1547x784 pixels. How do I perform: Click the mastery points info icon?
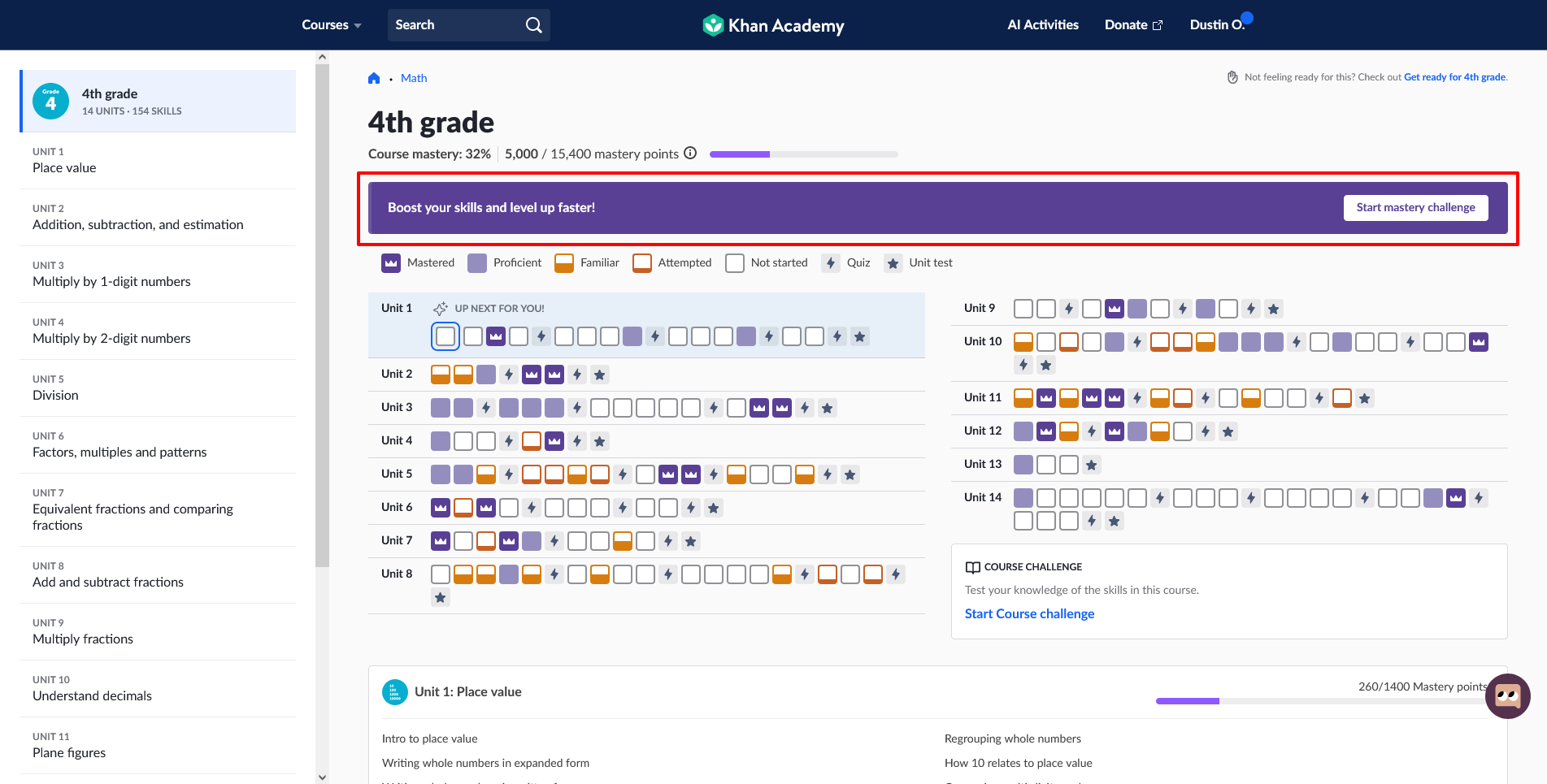click(690, 153)
